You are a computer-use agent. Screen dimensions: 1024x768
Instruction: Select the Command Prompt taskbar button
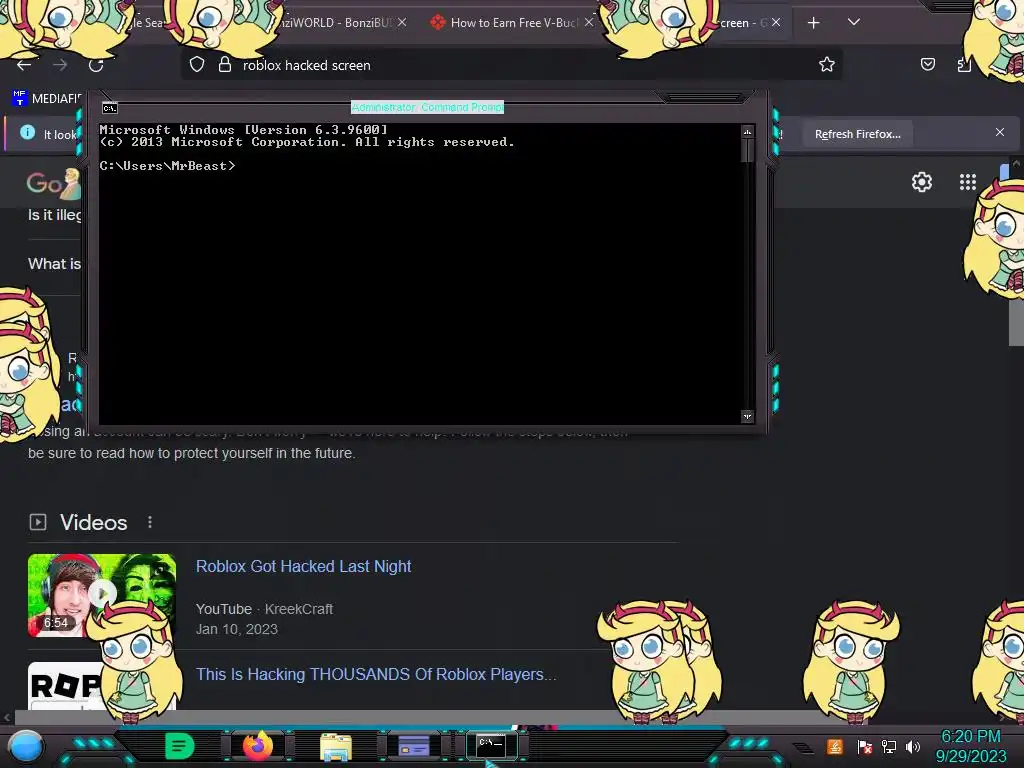coord(491,745)
